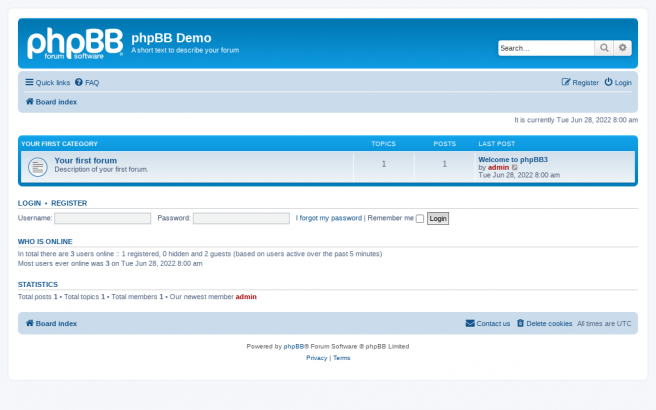Click the home icon in top breadcrumb
The image size is (656, 410).
pos(30,102)
